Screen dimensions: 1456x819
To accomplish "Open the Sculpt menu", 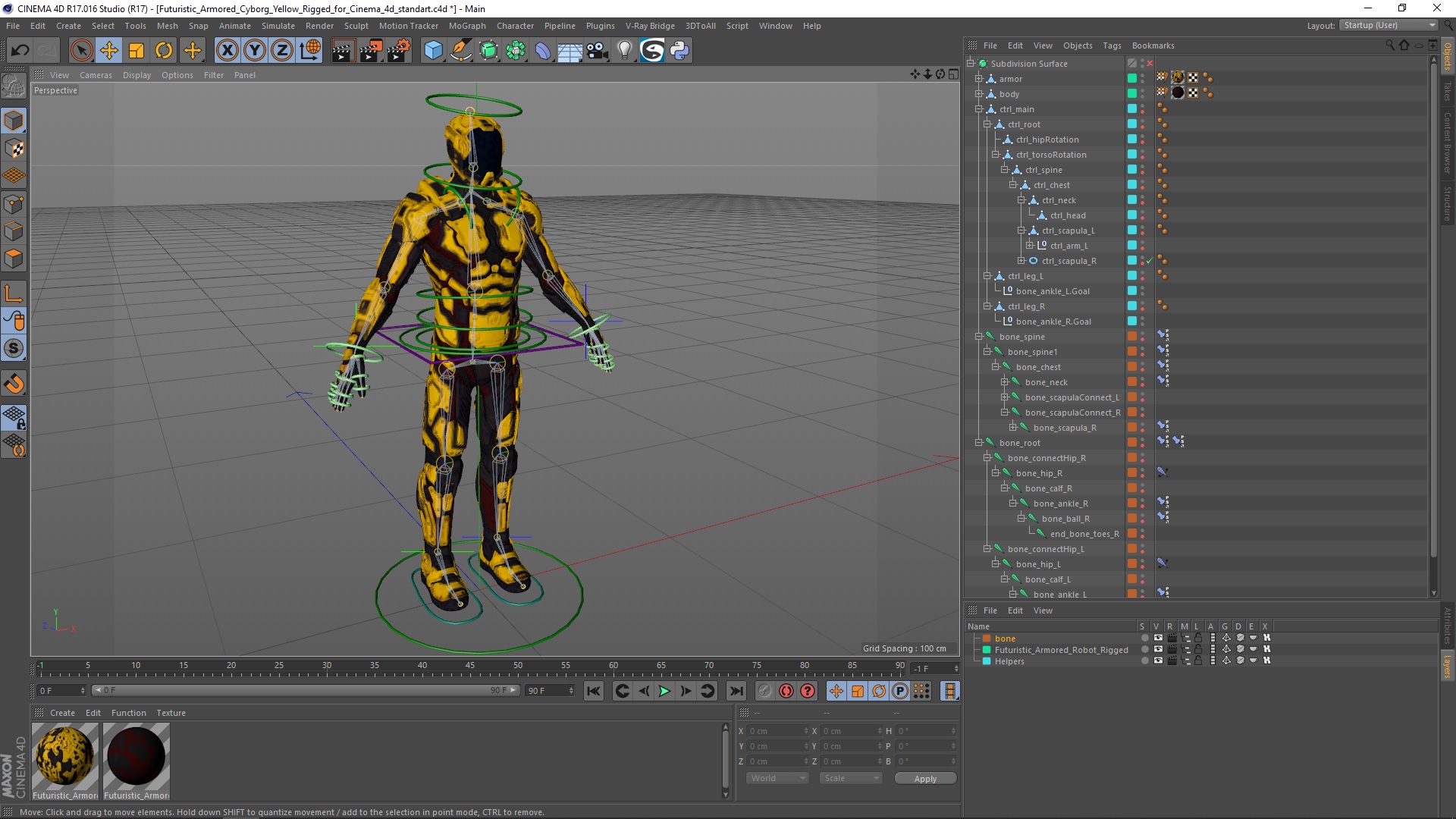I will pos(356,26).
